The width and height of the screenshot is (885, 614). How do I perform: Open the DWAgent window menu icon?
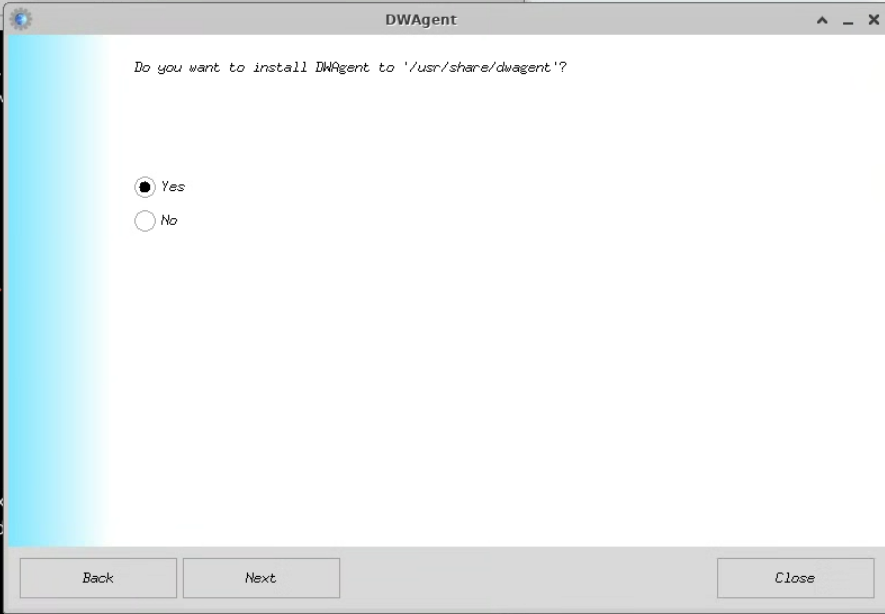[21, 19]
